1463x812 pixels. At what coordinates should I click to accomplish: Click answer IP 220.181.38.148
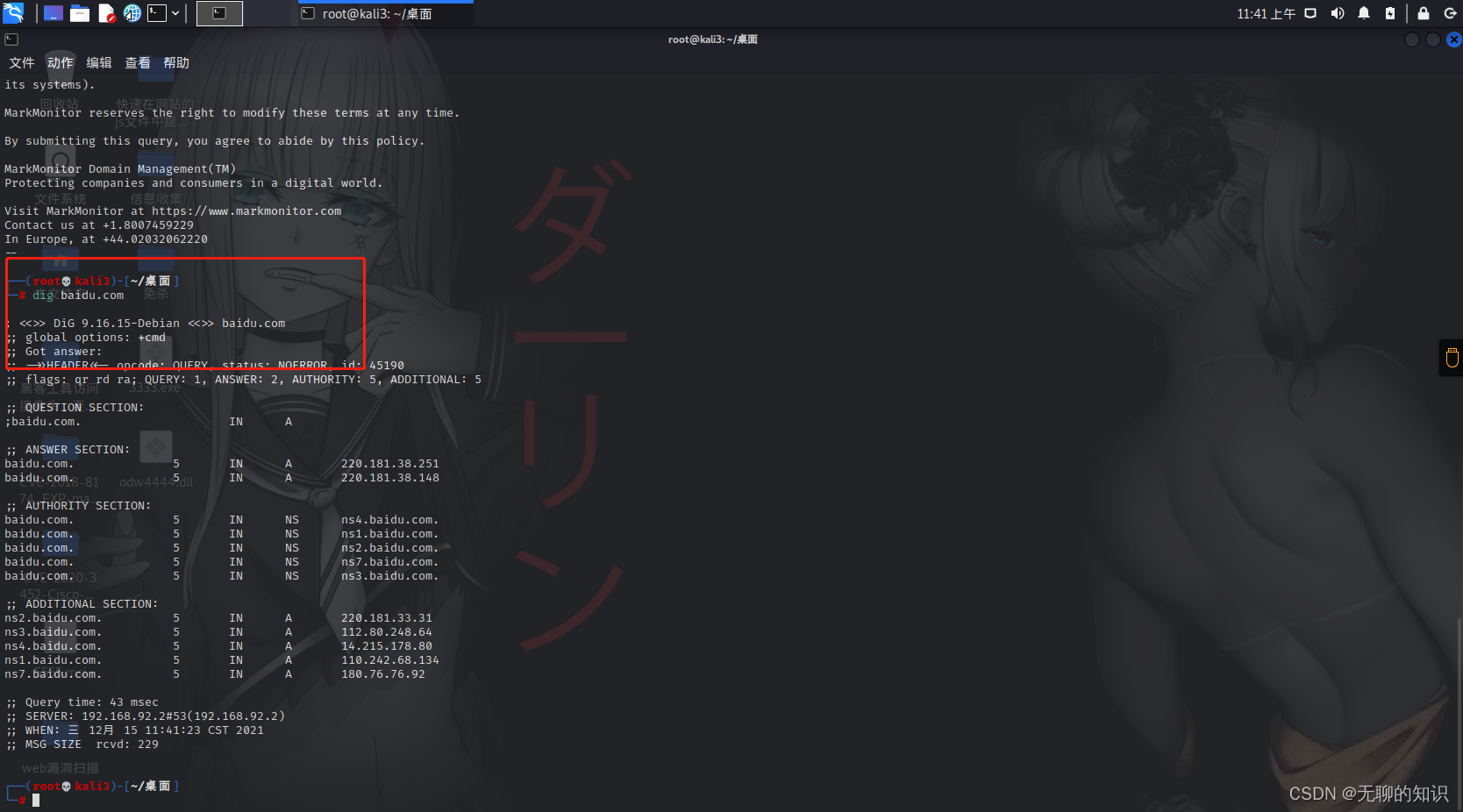390,478
